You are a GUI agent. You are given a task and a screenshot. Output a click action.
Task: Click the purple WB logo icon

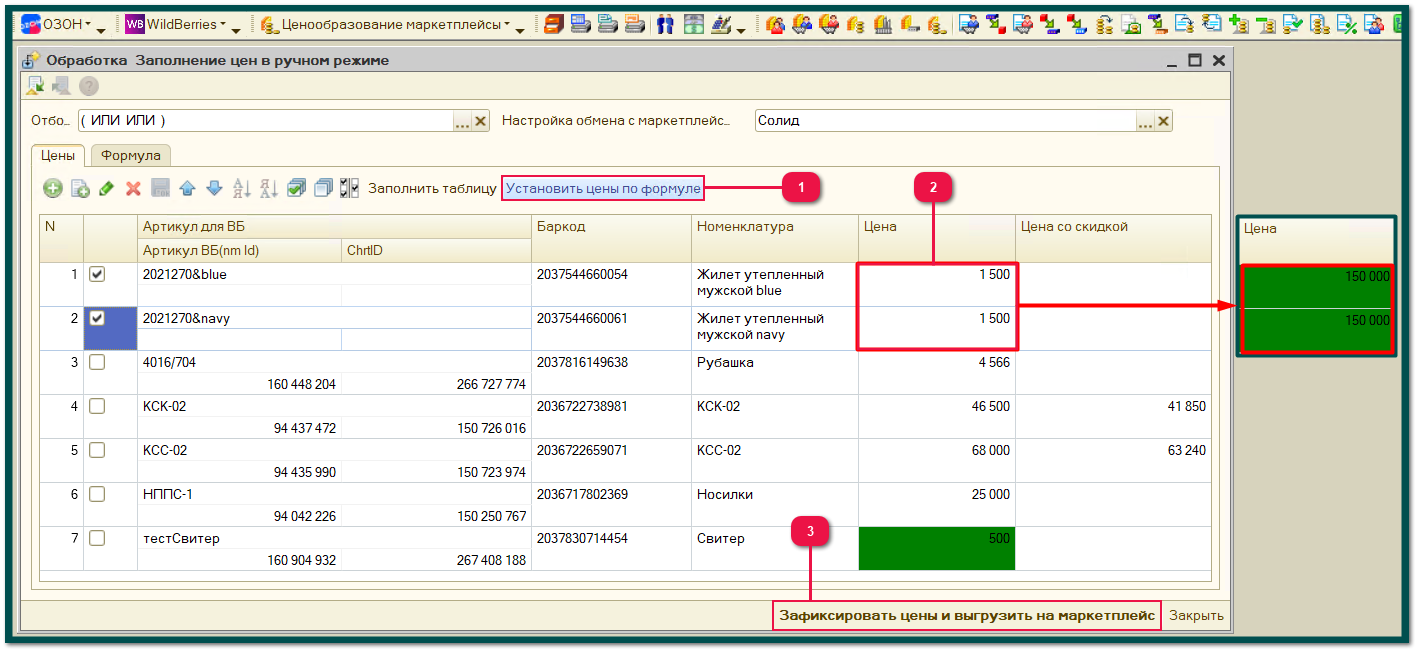135,23
